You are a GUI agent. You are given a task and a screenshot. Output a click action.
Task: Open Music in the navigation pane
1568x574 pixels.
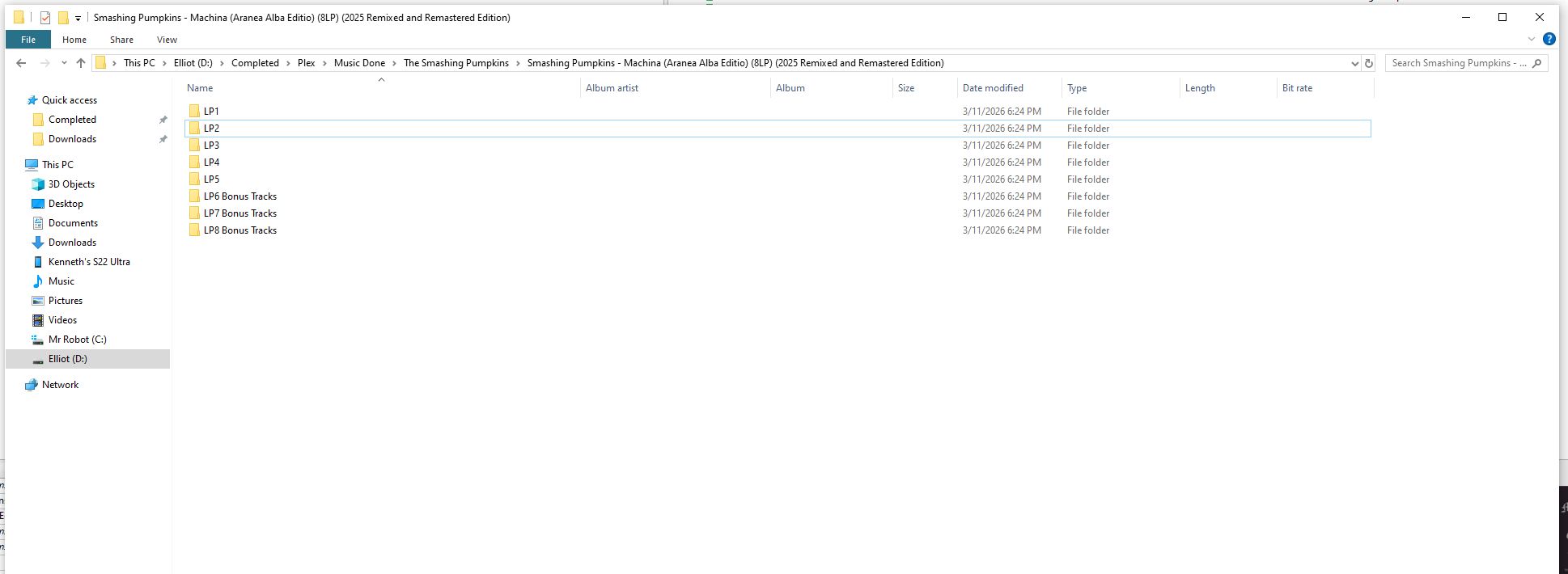61,281
